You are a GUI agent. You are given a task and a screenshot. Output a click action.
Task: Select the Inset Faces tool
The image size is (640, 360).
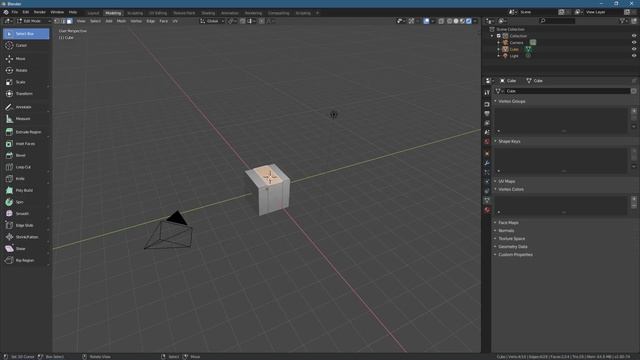coord(26,144)
